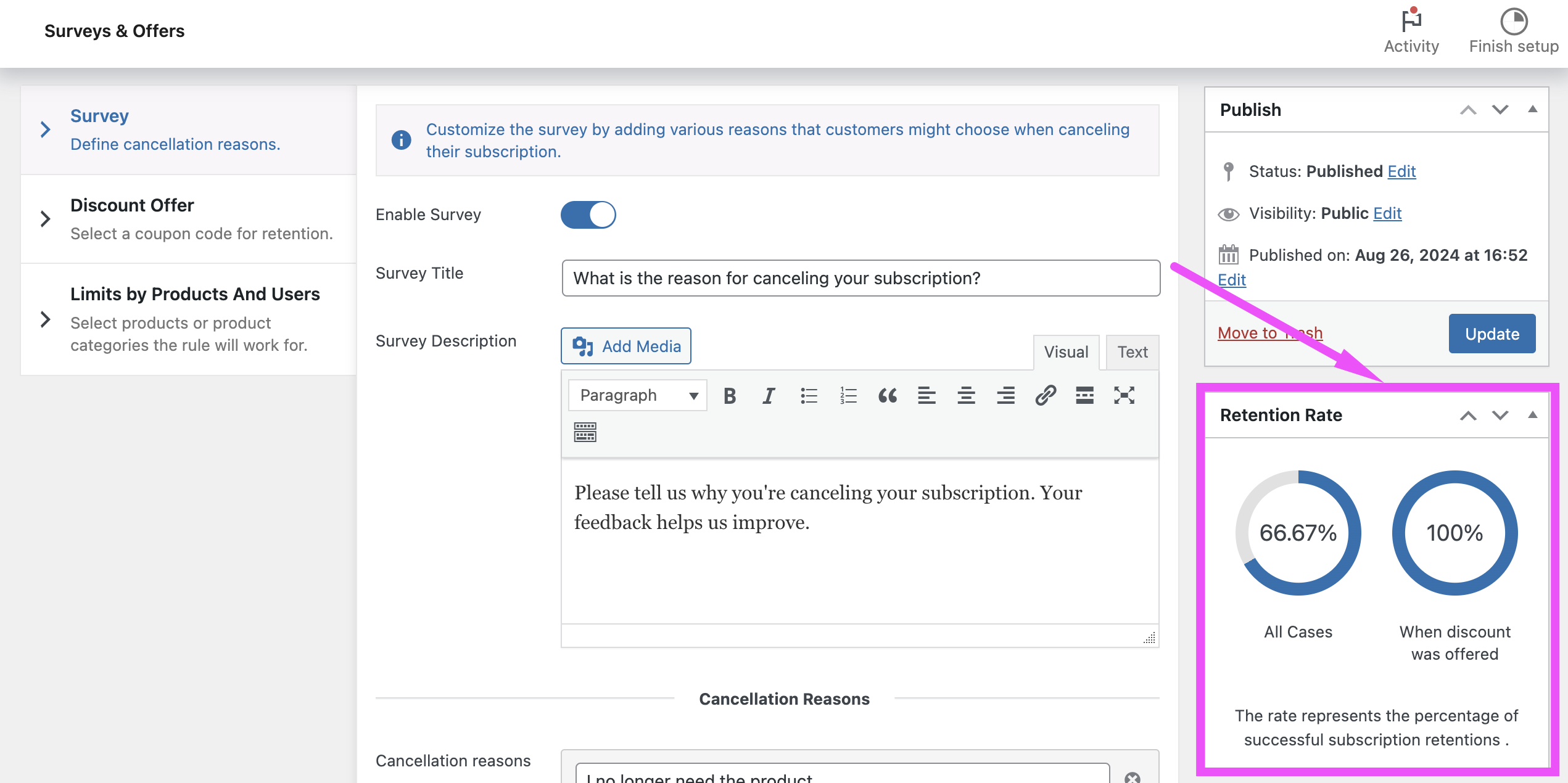Click the Add Media button
The width and height of the screenshot is (1568, 783).
(x=626, y=346)
